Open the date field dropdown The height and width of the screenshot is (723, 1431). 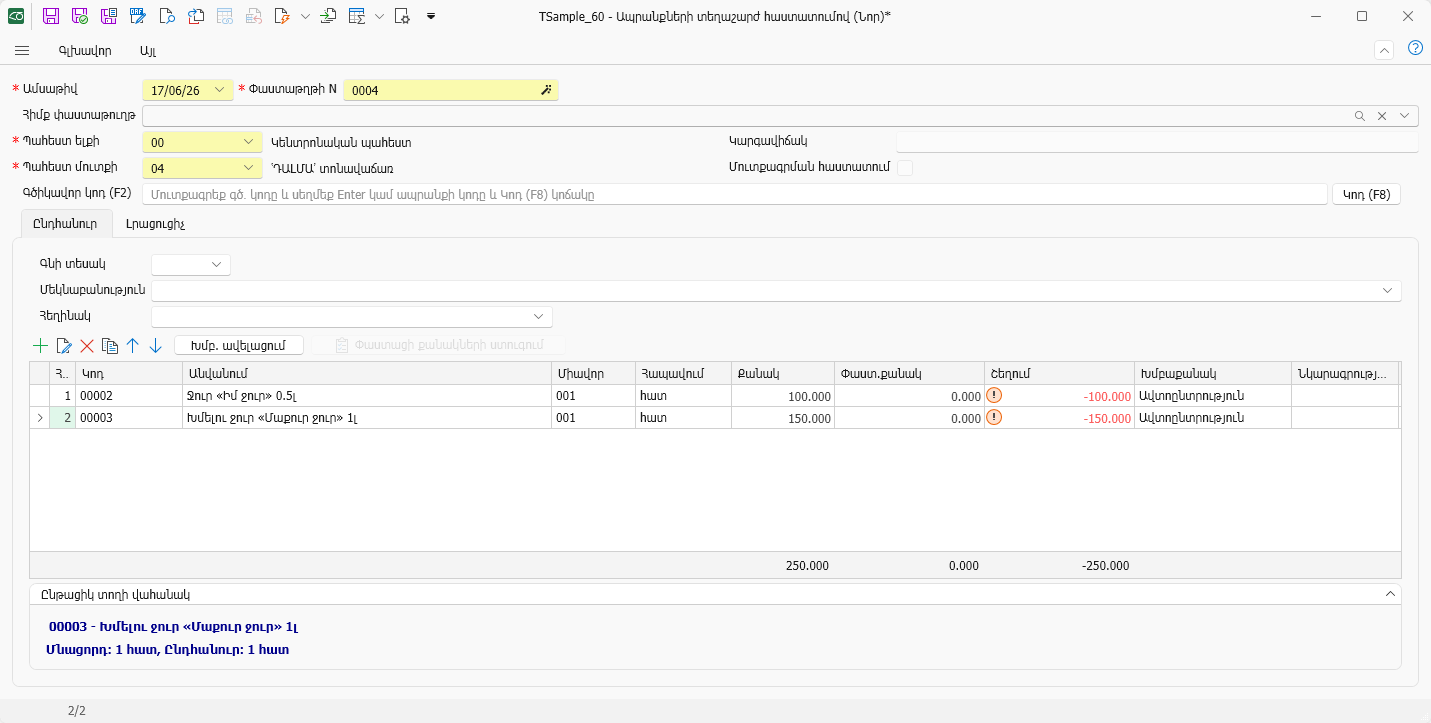click(x=221, y=90)
